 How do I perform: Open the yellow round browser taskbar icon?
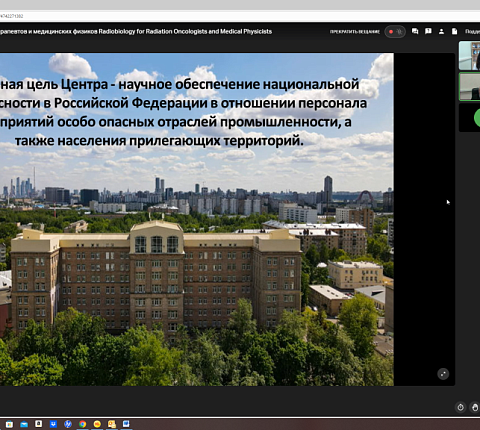97,424
